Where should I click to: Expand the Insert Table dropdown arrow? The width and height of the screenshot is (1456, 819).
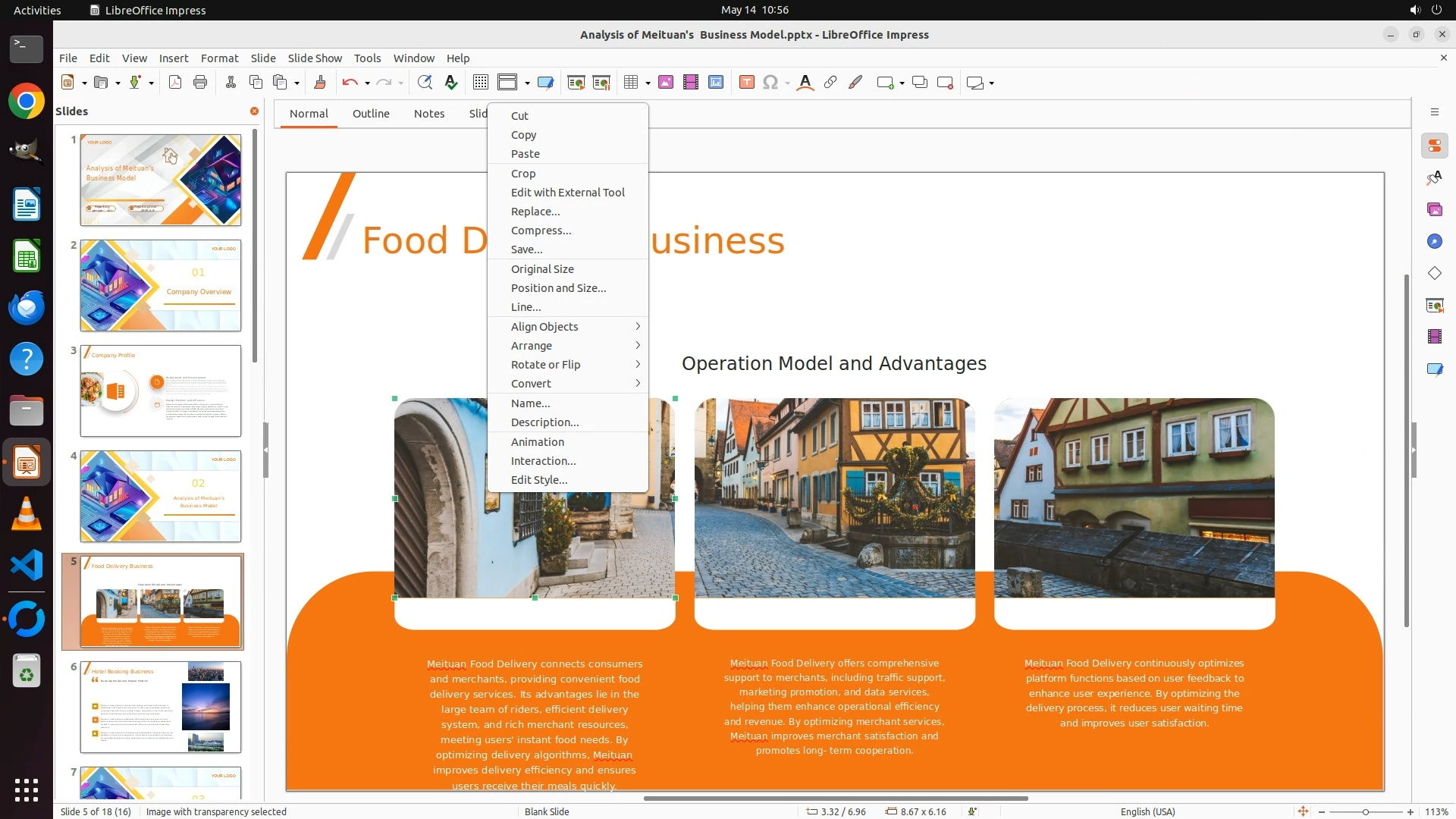tap(648, 83)
